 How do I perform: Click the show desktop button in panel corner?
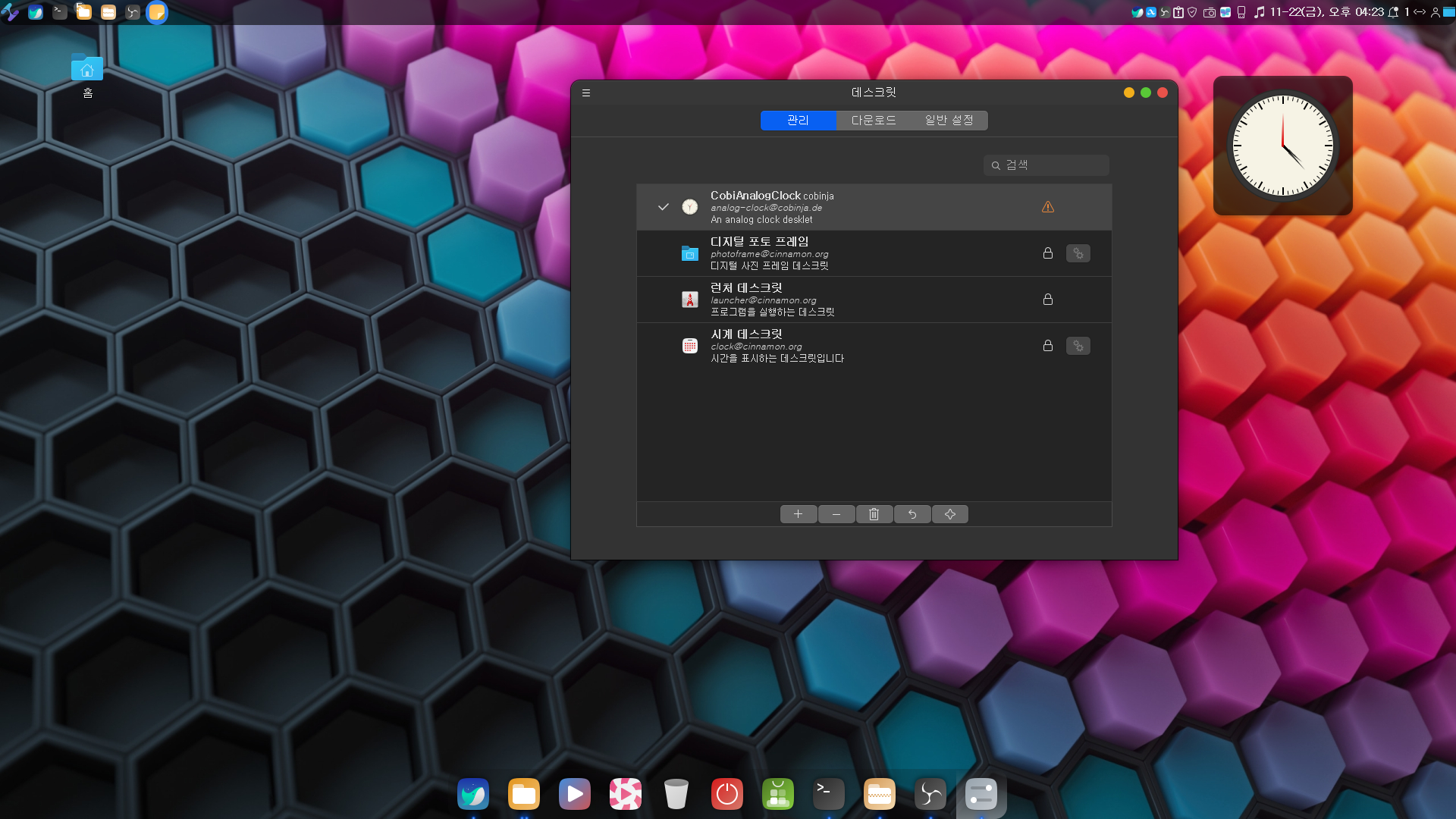point(1449,12)
